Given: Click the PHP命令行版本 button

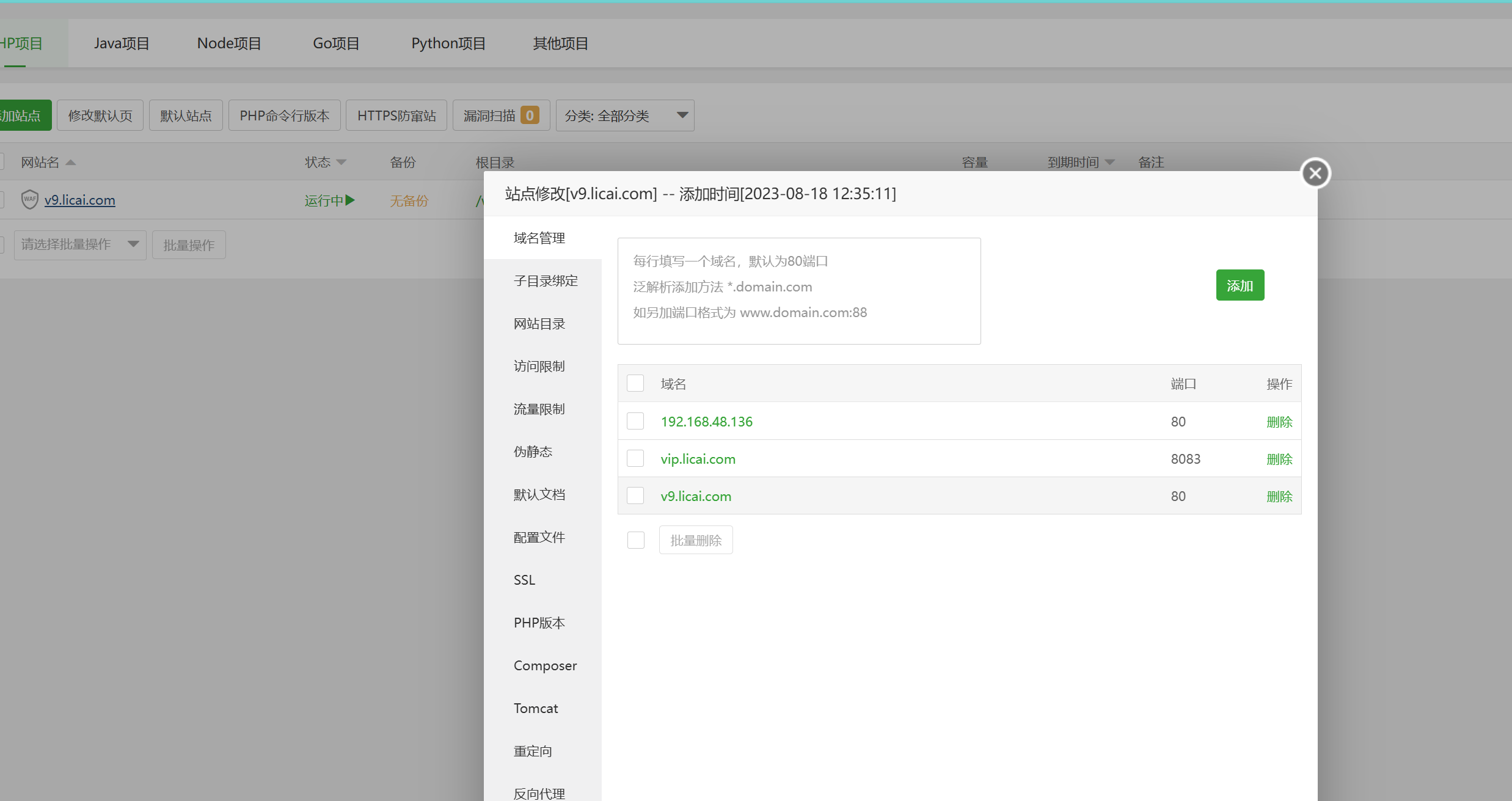Looking at the screenshot, I should (285, 115).
